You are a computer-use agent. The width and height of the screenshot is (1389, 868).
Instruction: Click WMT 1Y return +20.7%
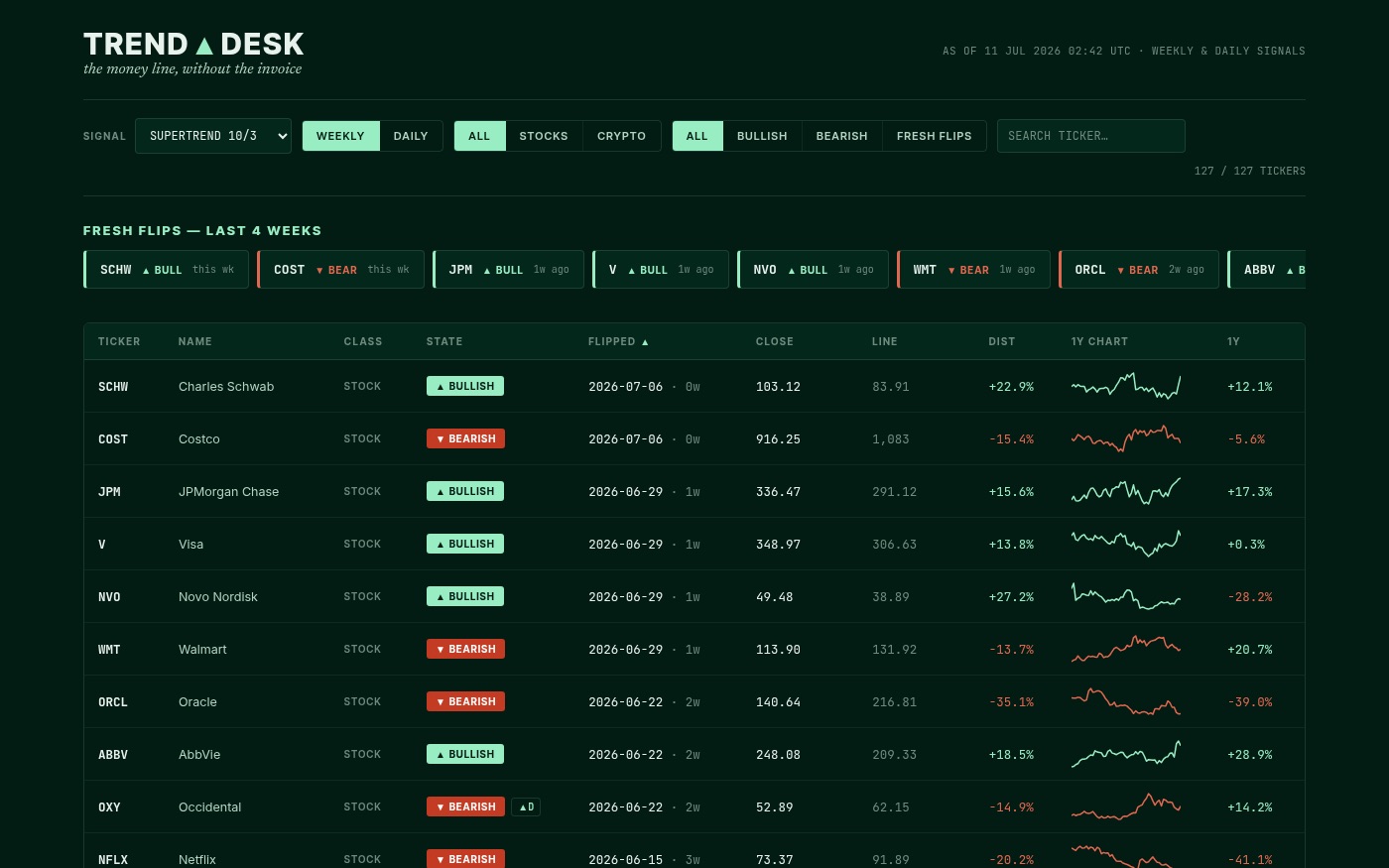tap(1250, 649)
